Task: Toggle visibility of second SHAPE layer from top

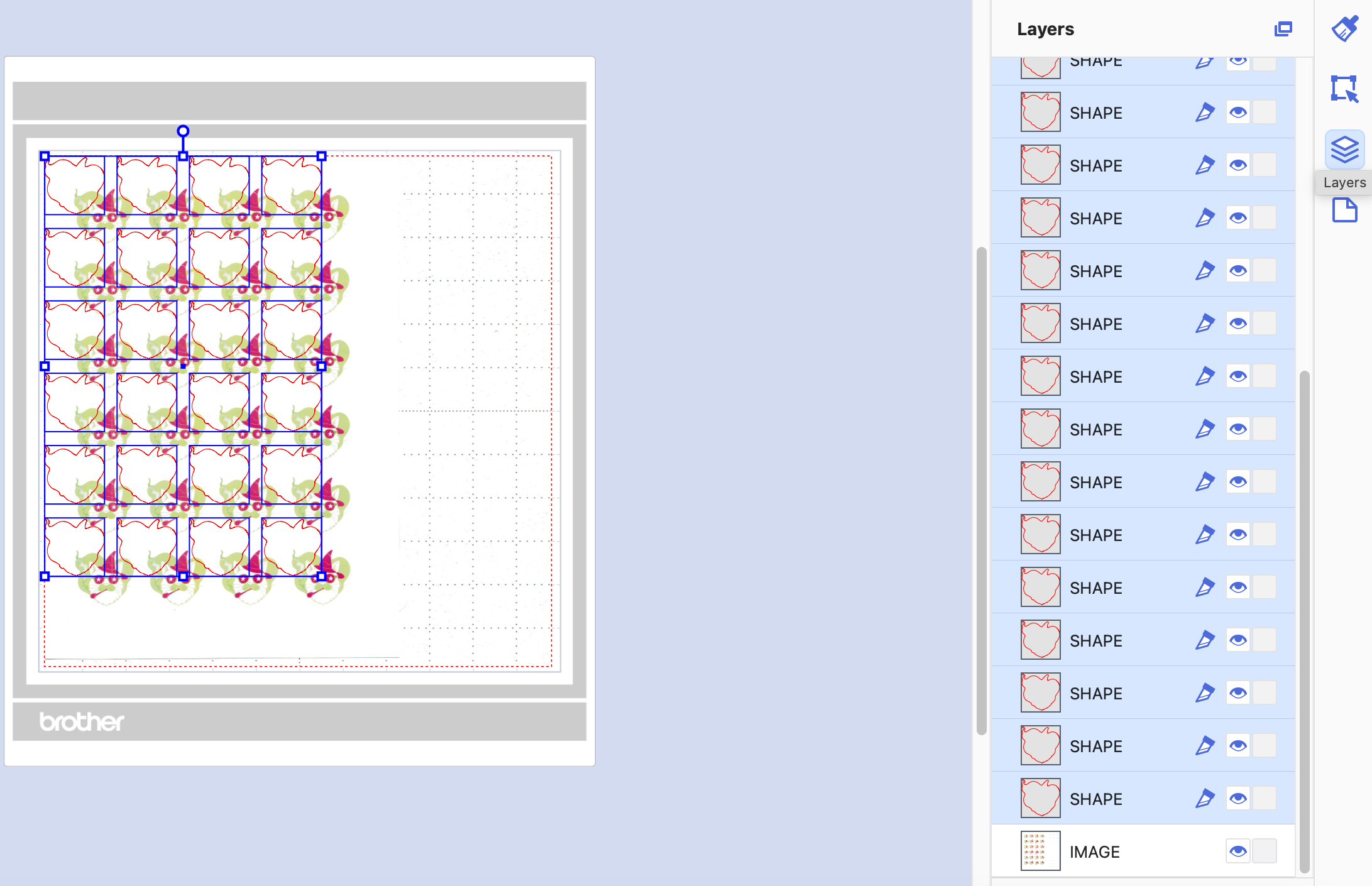Action: [x=1238, y=112]
